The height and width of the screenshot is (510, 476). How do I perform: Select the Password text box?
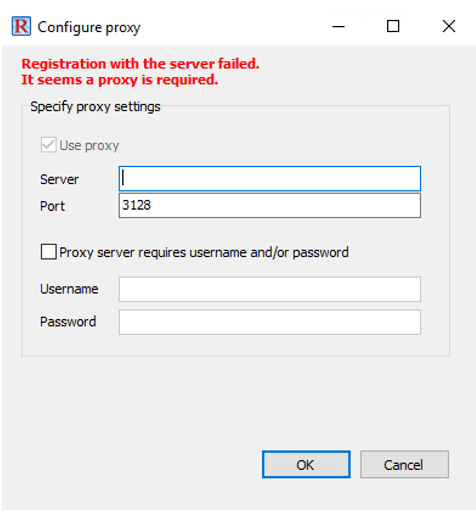[x=270, y=322]
